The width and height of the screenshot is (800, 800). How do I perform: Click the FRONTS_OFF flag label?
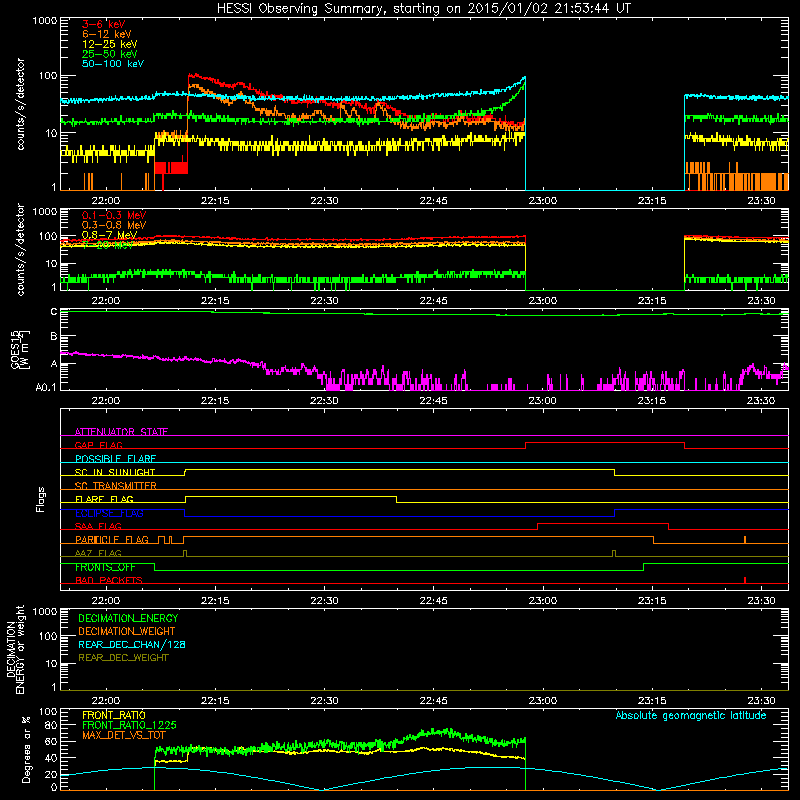click(105, 567)
